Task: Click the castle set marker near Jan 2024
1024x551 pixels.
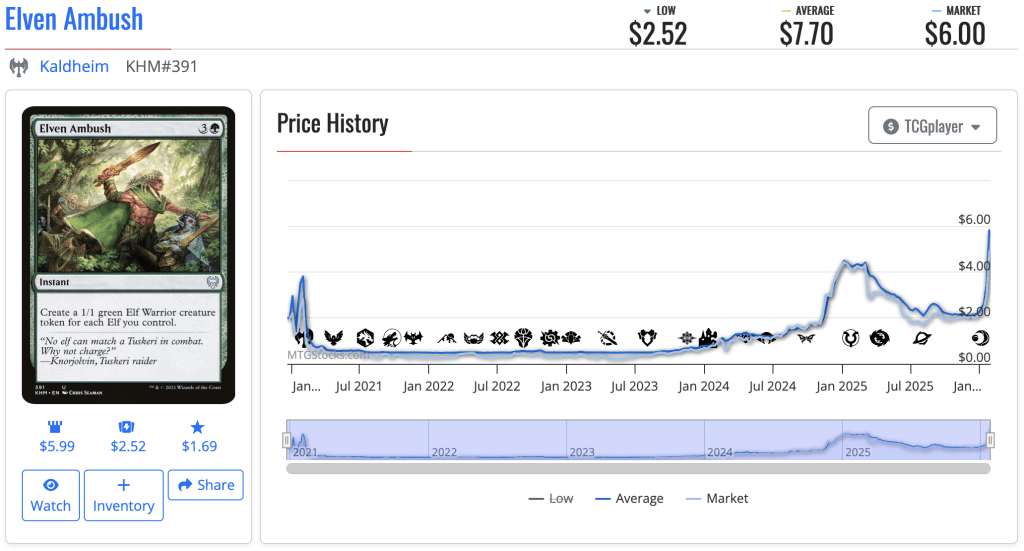Action: (x=709, y=338)
